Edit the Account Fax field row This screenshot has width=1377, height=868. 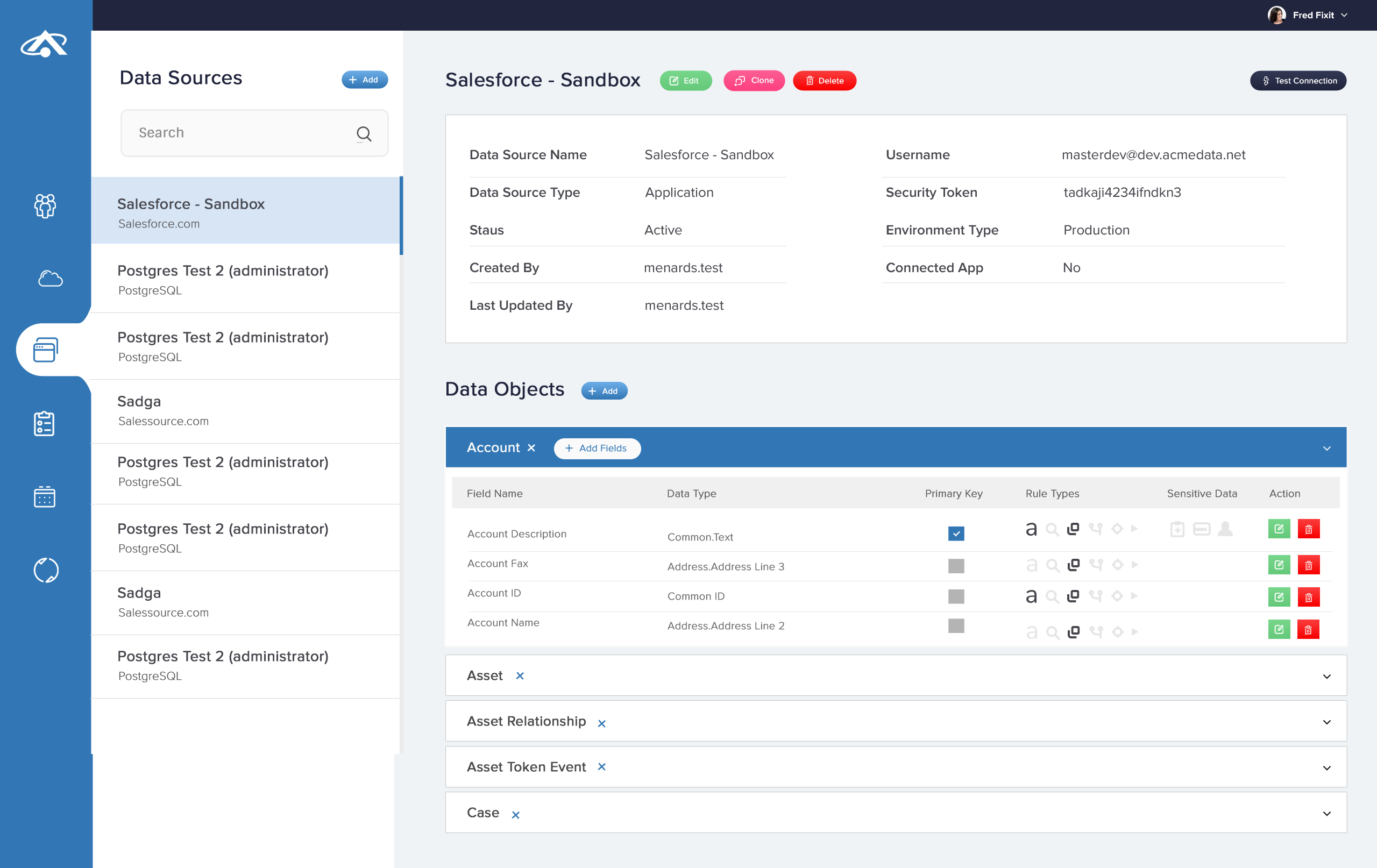[1279, 565]
